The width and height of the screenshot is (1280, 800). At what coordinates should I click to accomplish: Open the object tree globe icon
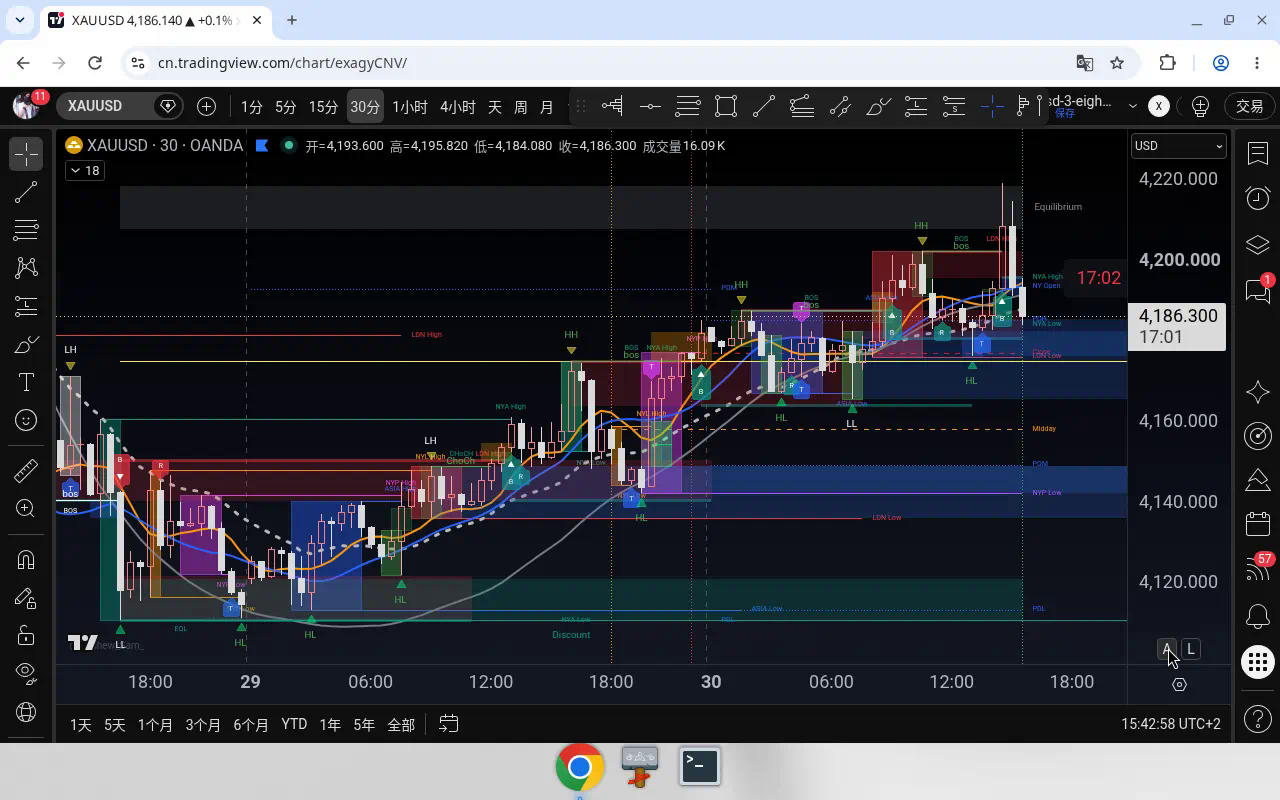pyautogui.click(x=26, y=712)
